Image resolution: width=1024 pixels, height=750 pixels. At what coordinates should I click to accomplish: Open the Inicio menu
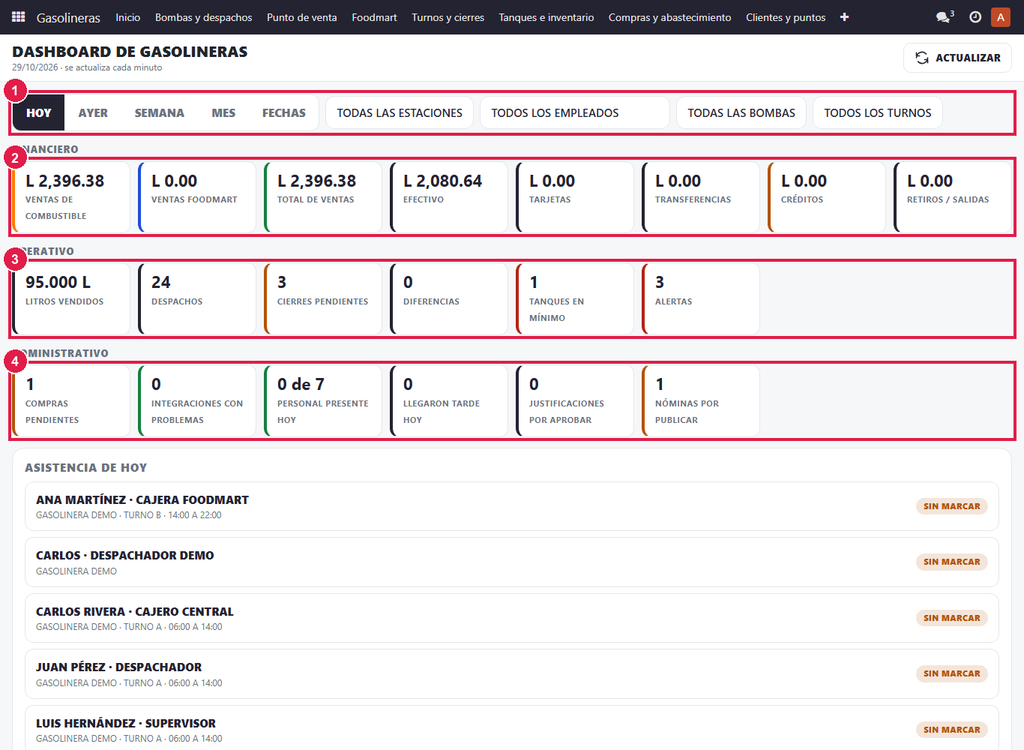128,18
